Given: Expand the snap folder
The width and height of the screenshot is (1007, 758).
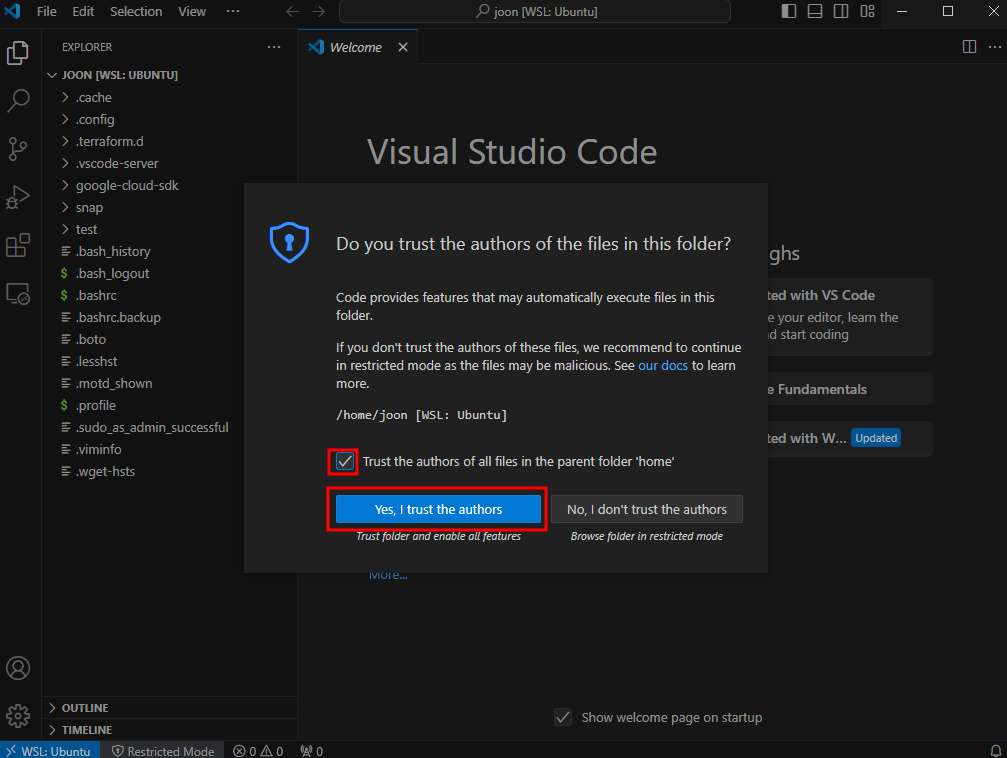Looking at the screenshot, I should 170,207.
